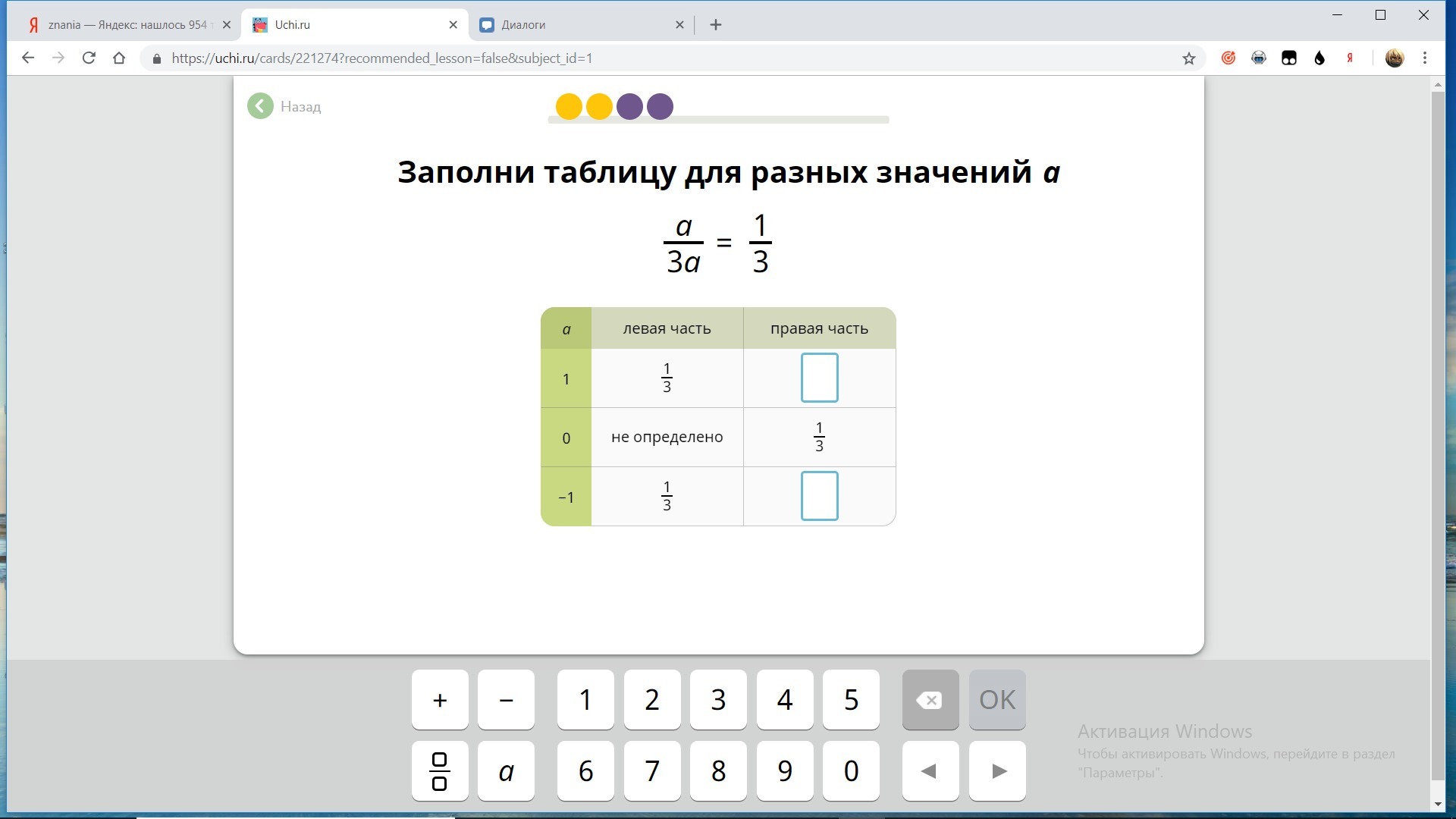Screen dimensions: 1456x819
Task: Open a new browser tab
Action: [x=715, y=25]
